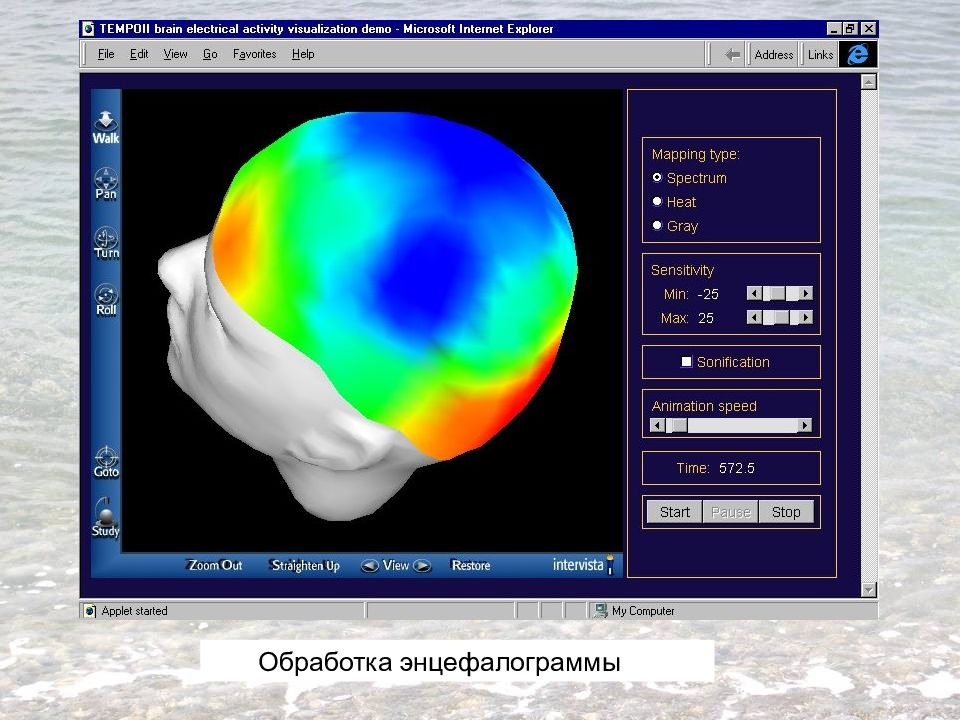Activate the Study tool icon
Image resolution: width=960 pixels, height=720 pixels.
(106, 519)
